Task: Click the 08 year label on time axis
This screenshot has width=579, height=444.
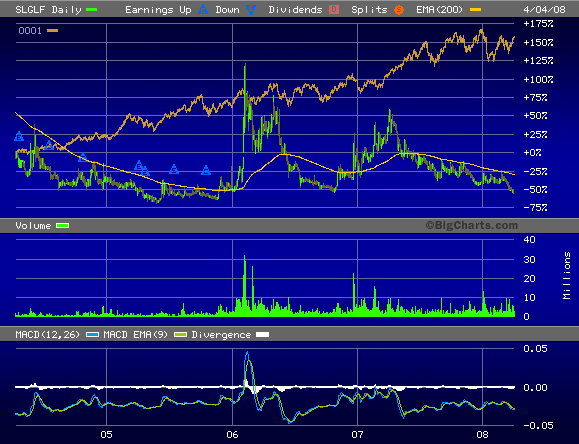Action: pos(482,435)
